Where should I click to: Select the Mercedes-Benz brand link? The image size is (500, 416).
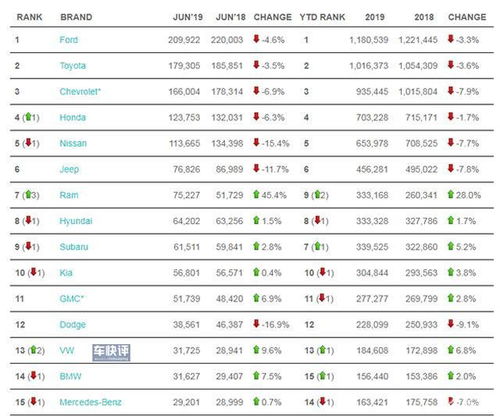click(x=90, y=402)
